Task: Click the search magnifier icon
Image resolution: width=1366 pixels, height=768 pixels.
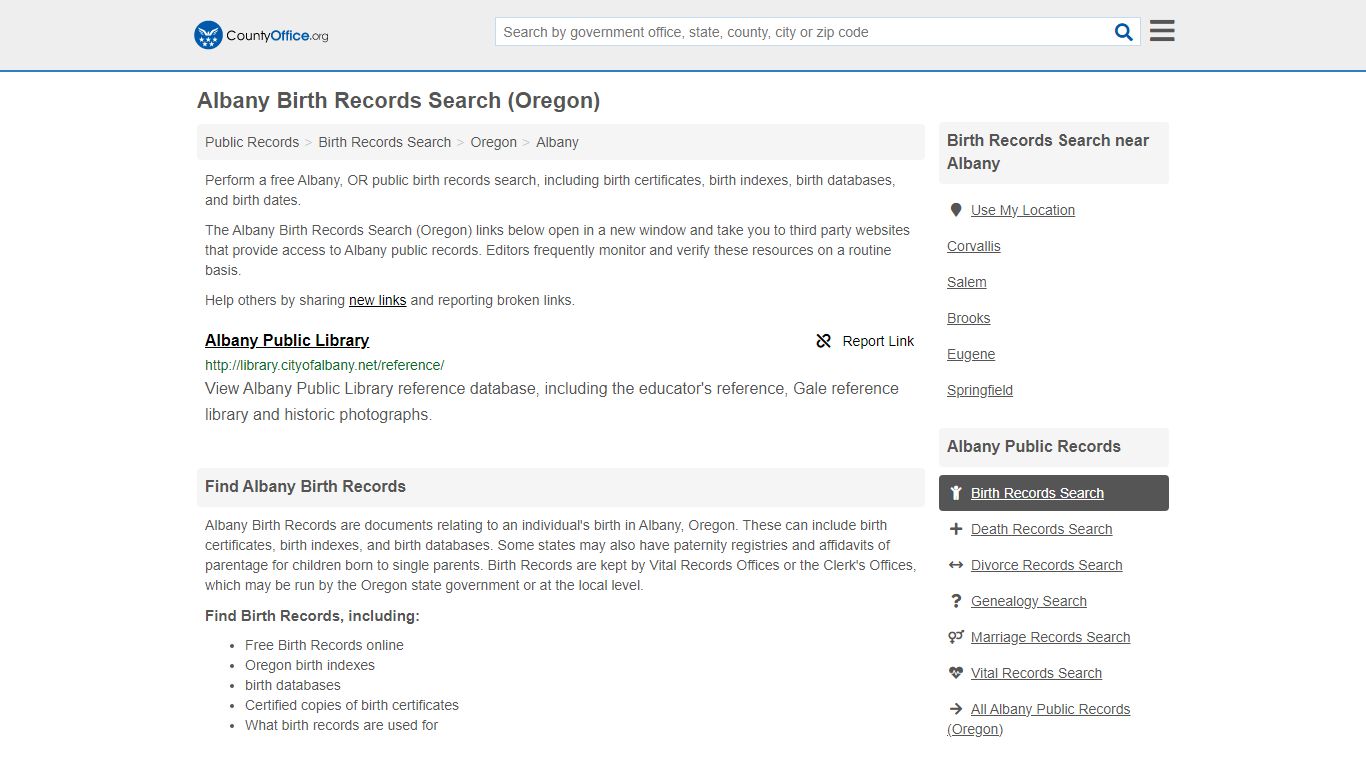Action: (1124, 32)
